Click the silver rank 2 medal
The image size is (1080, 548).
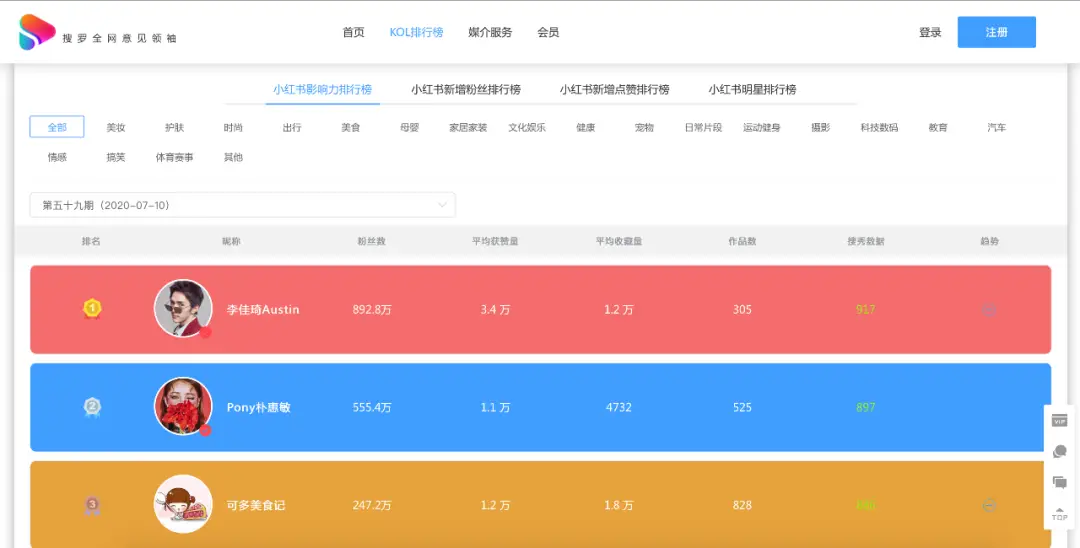[x=92, y=407]
